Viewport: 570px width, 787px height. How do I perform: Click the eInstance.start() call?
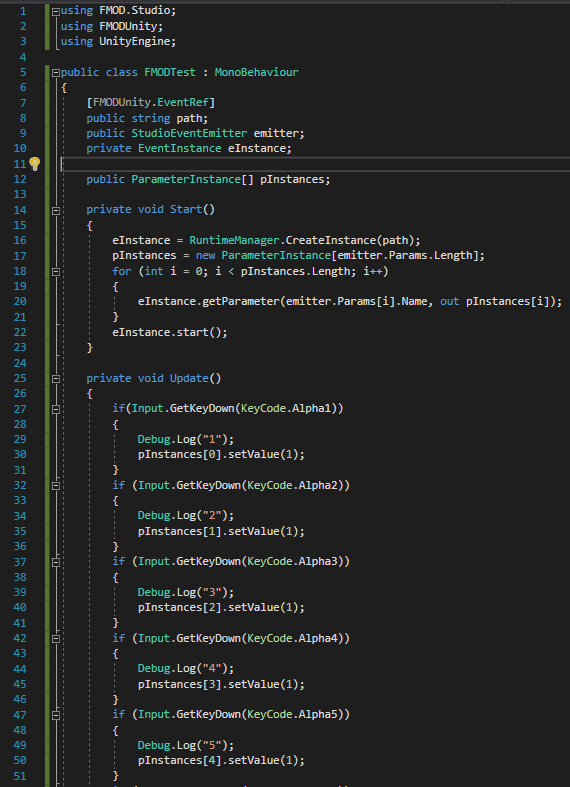(170, 332)
